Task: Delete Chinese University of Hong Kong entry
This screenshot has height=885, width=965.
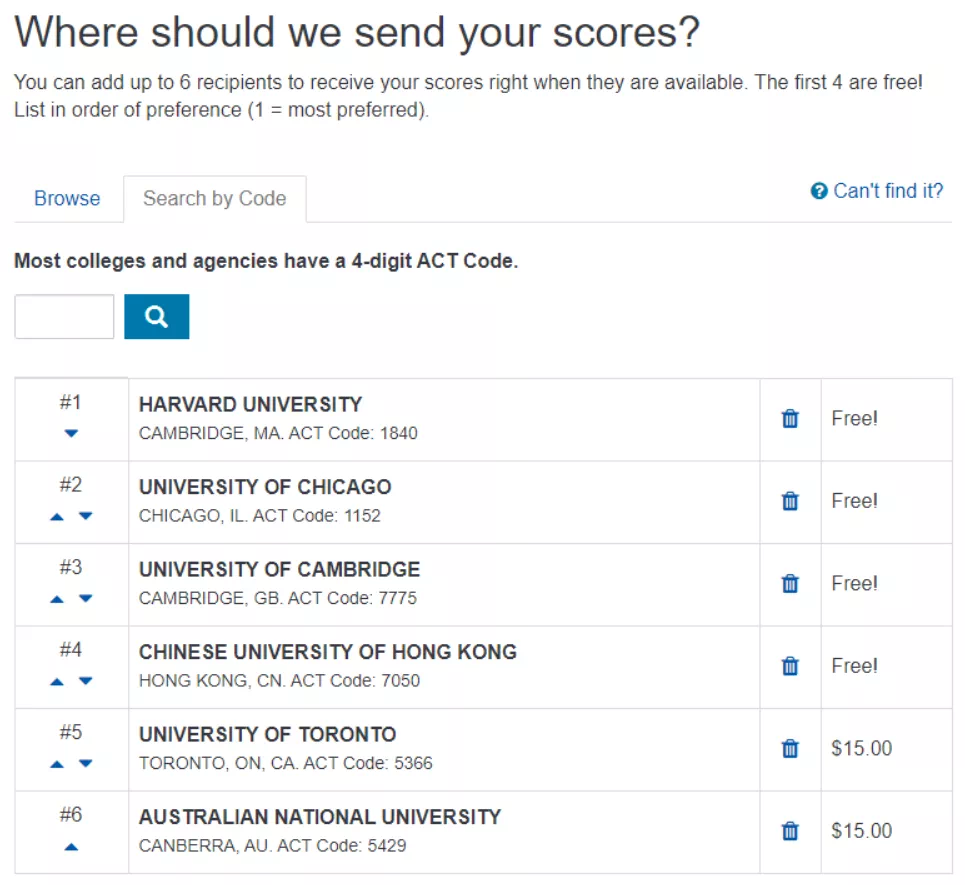Action: [790, 666]
